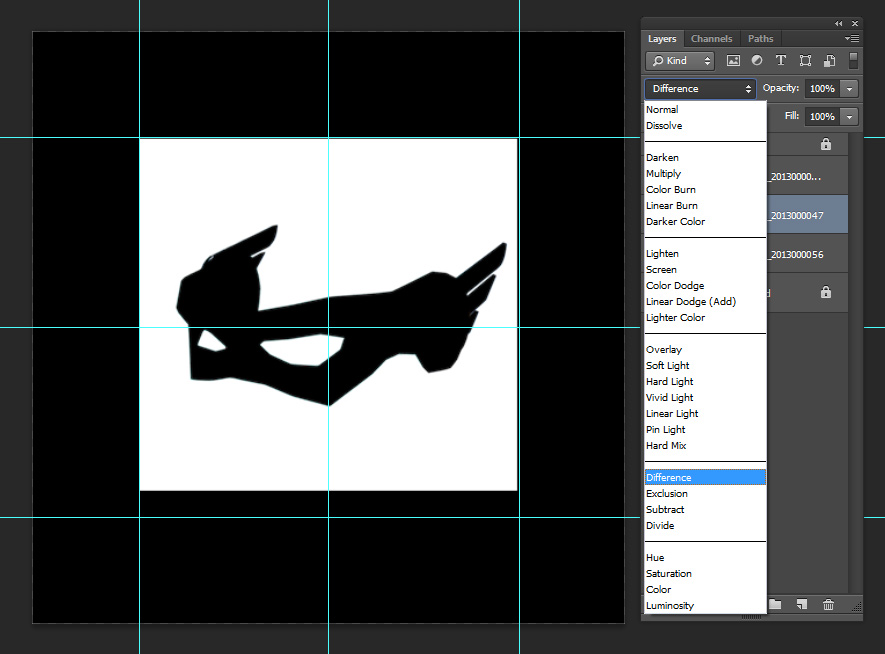Choose Multiply from the blend mode list
Viewport: 885px width, 654px height.
click(x=663, y=174)
